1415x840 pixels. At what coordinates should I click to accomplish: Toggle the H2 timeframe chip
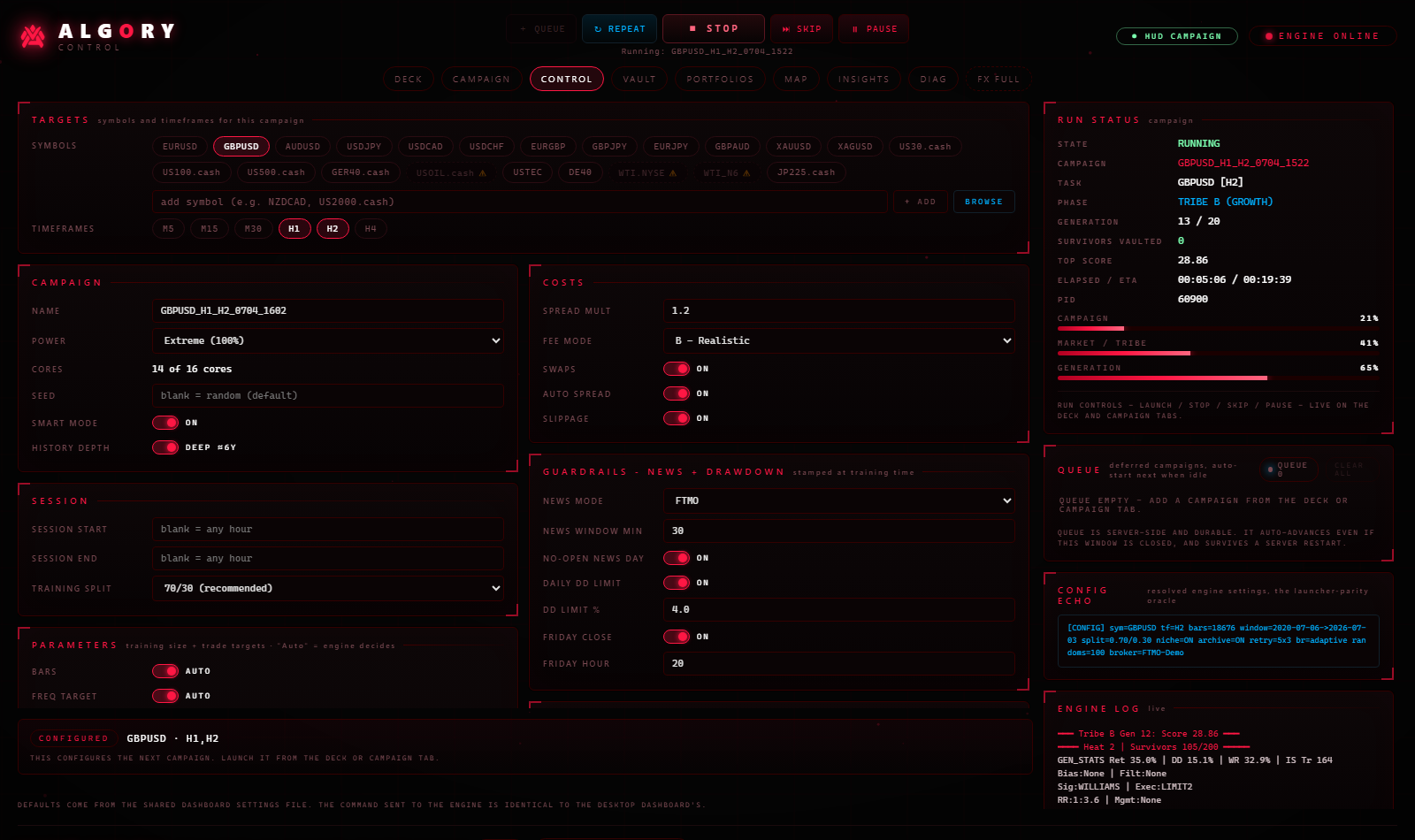click(333, 229)
